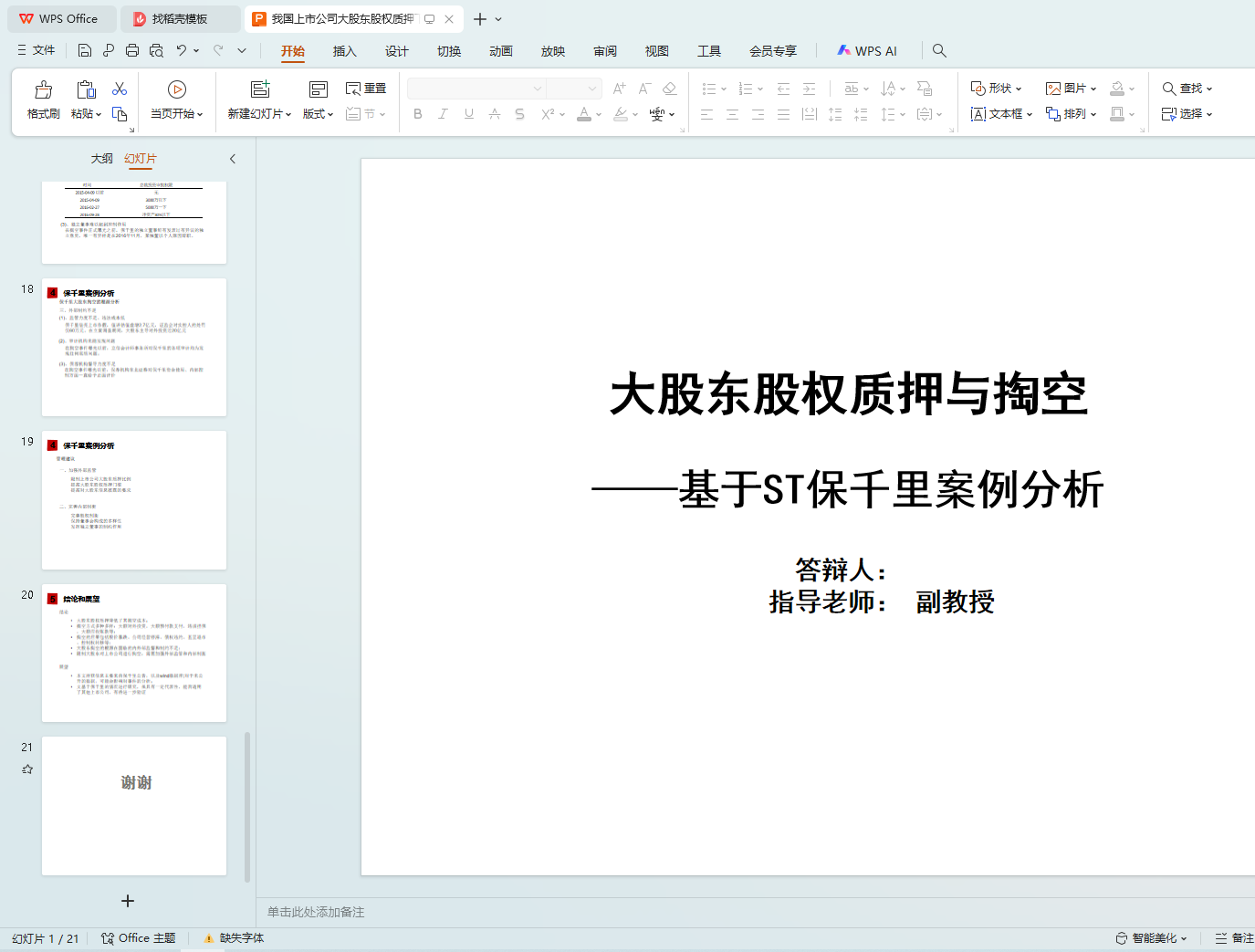Undo the last action
Screen dimensions: 1255x952
click(x=182, y=50)
